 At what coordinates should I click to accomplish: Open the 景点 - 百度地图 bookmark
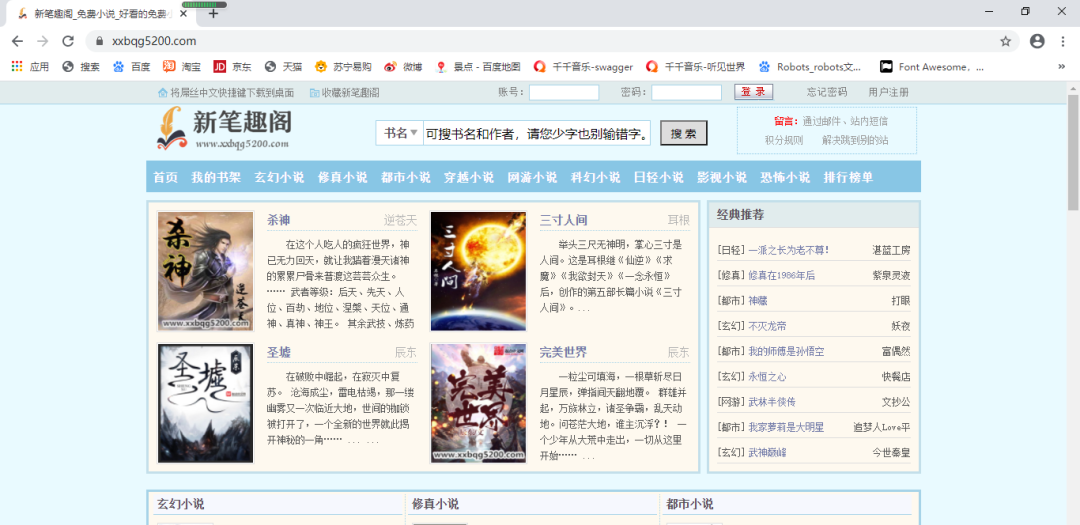pyautogui.click(x=478, y=67)
